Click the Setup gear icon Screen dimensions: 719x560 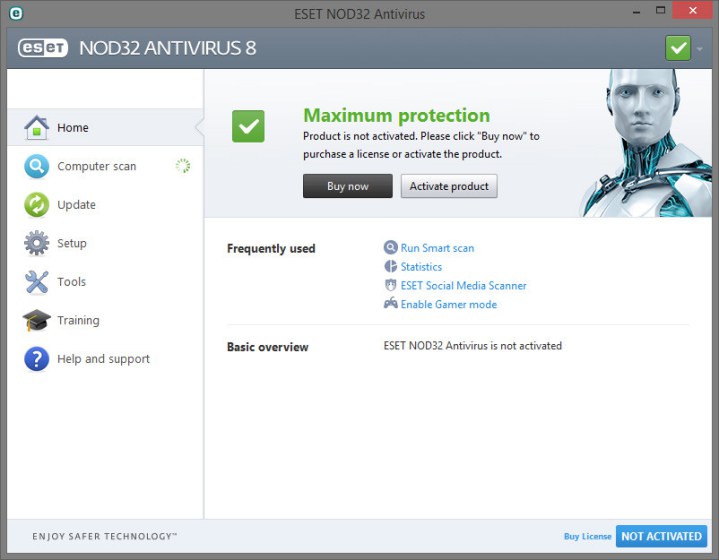point(37,243)
